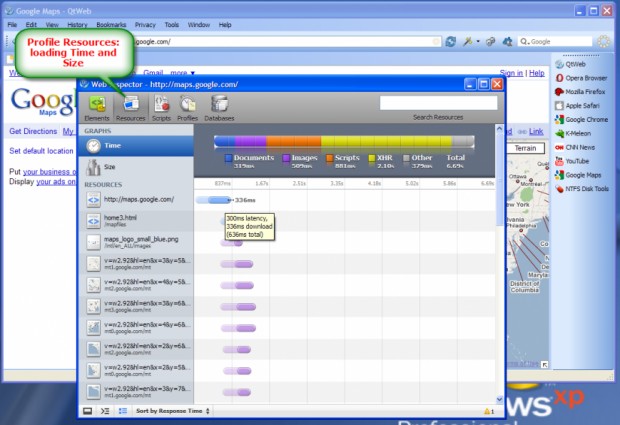
Task: Open the Scripts panel in Web Inspector
Action: tap(161, 108)
